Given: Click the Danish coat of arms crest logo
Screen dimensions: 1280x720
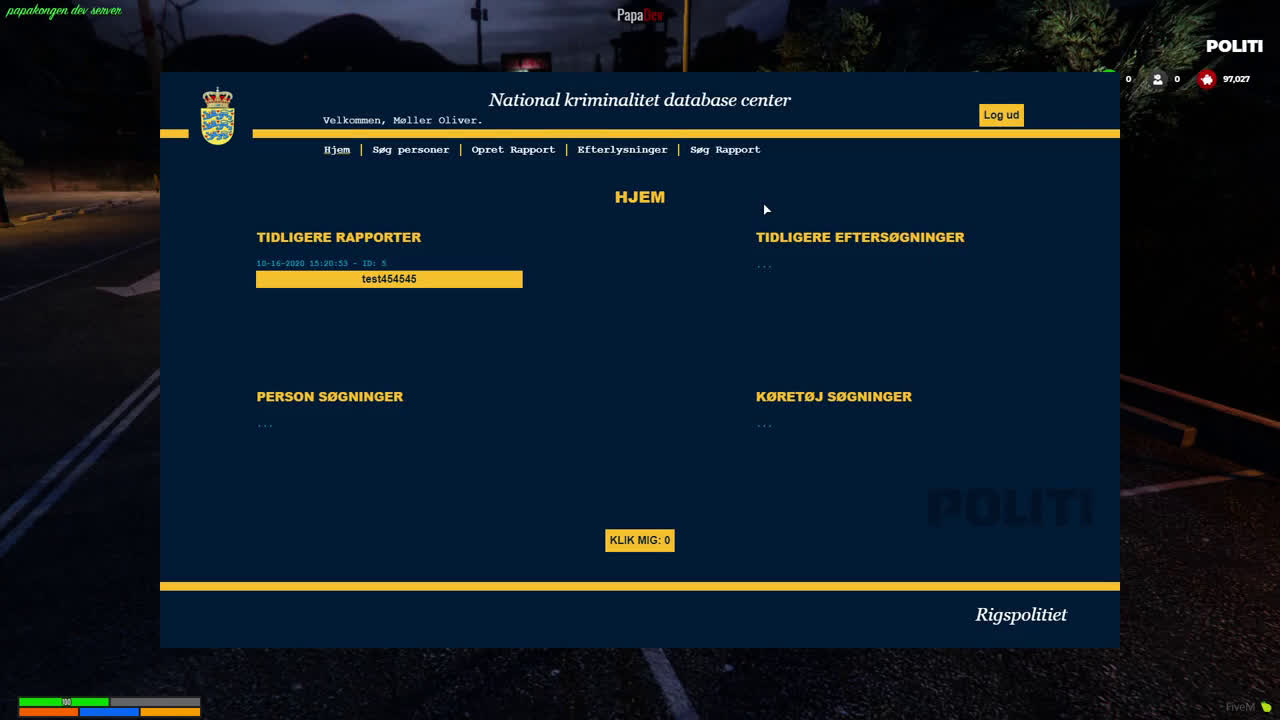Looking at the screenshot, I should [218, 115].
